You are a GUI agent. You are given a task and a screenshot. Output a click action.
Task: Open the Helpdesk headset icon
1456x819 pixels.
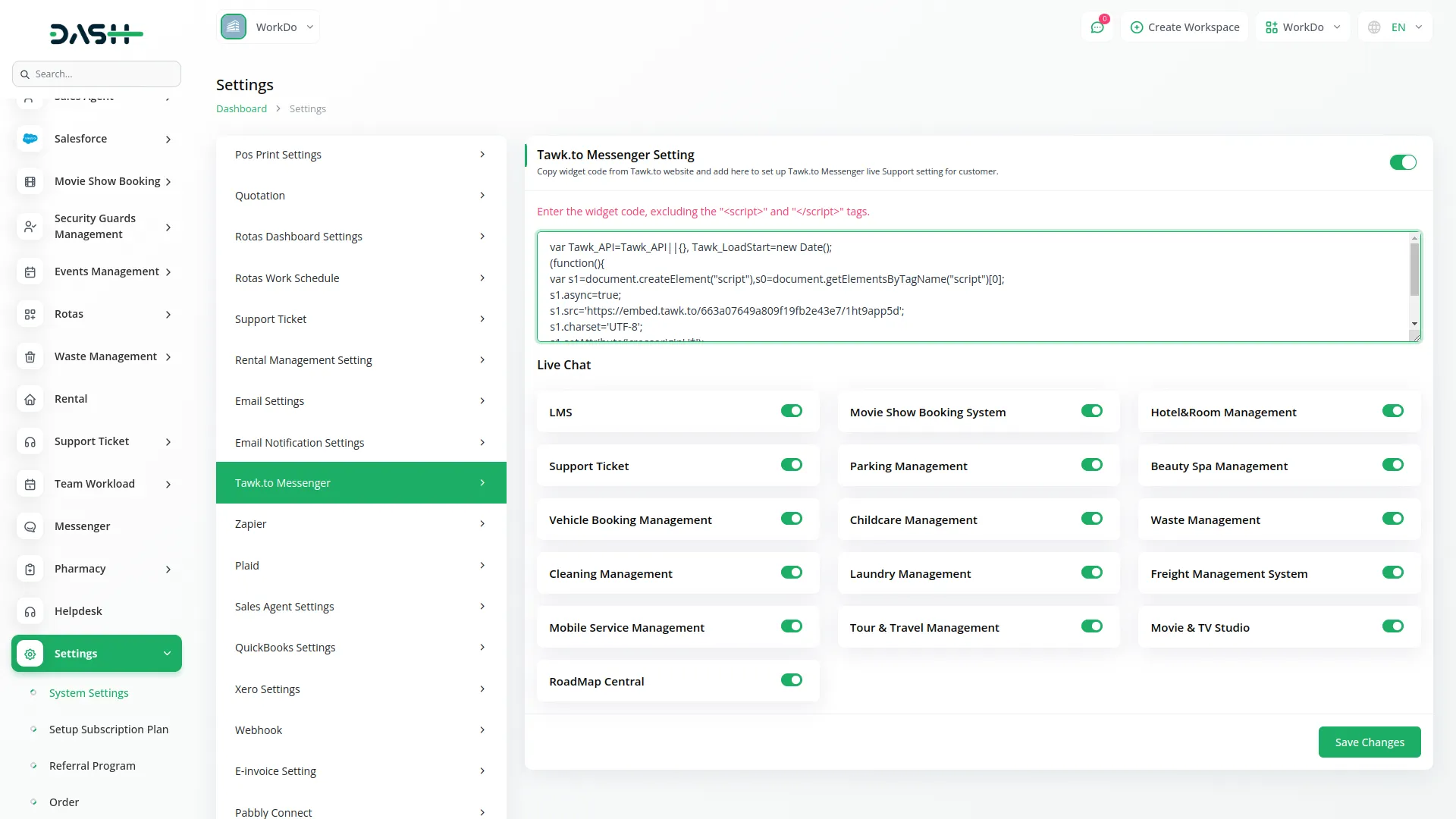click(30, 610)
